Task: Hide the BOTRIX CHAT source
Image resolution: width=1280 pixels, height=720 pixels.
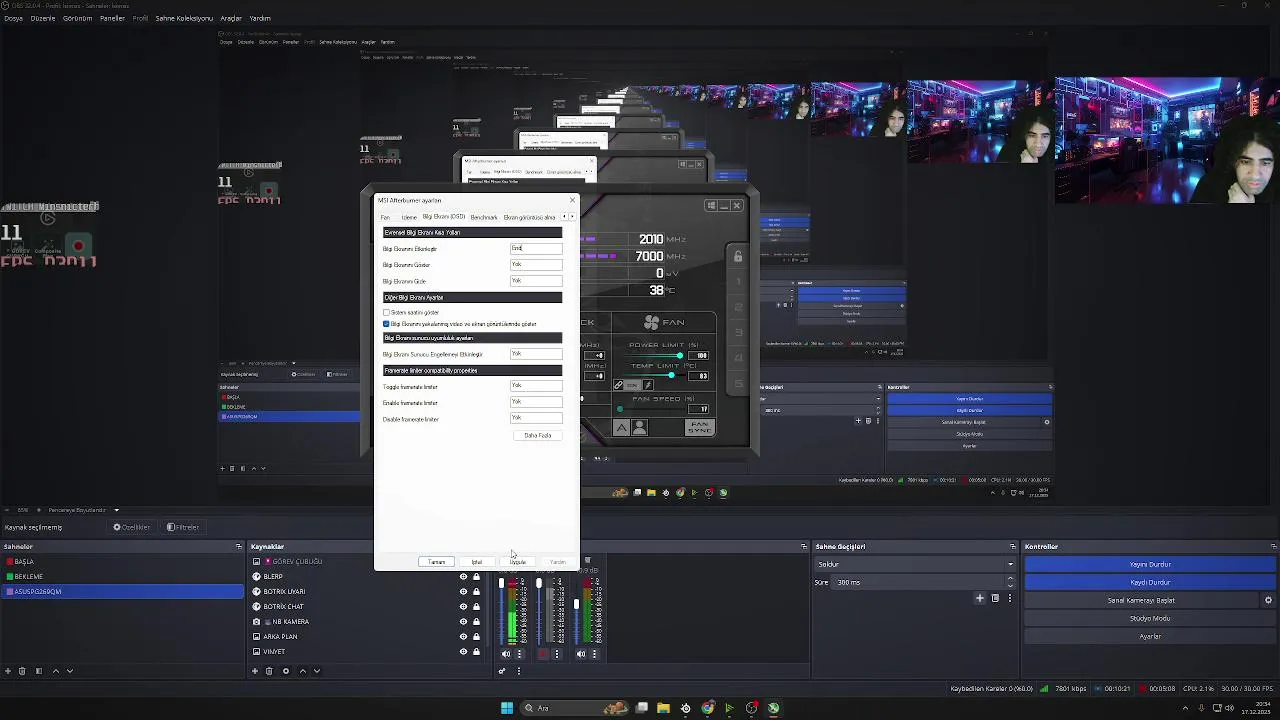Action: (x=463, y=607)
